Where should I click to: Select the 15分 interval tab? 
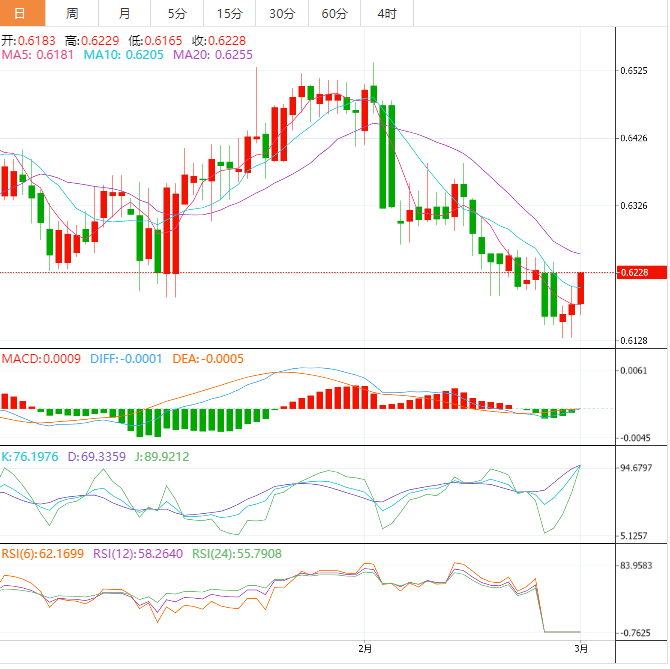point(229,13)
